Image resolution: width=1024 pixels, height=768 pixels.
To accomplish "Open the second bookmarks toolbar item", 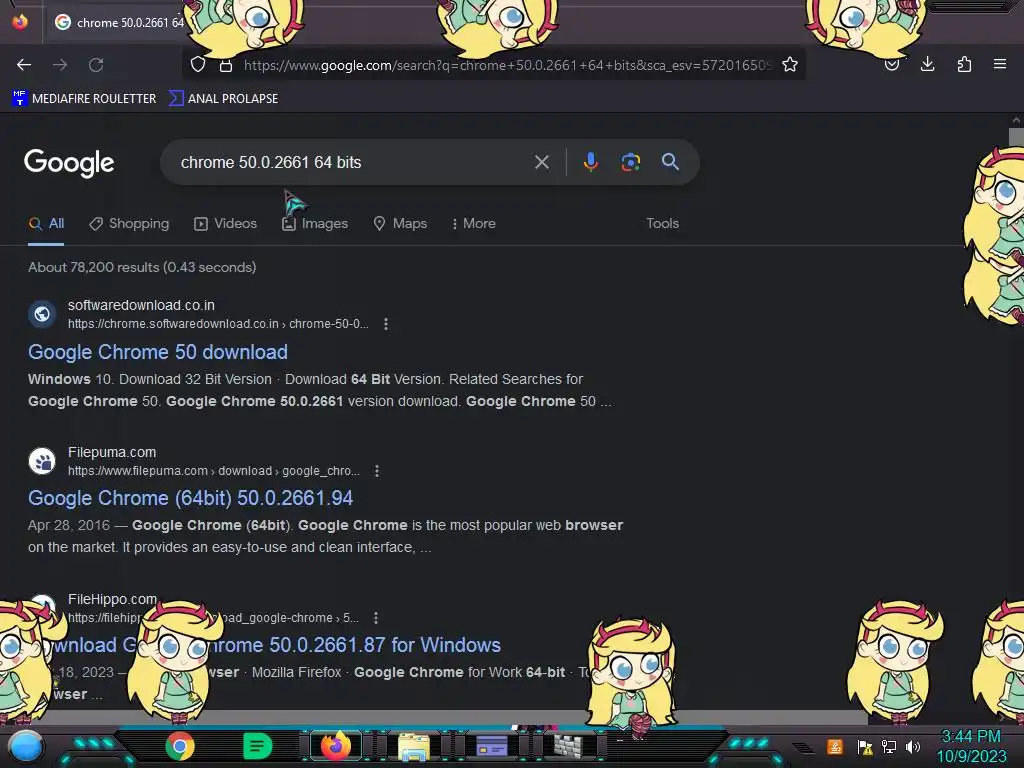I will tap(223, 99).
